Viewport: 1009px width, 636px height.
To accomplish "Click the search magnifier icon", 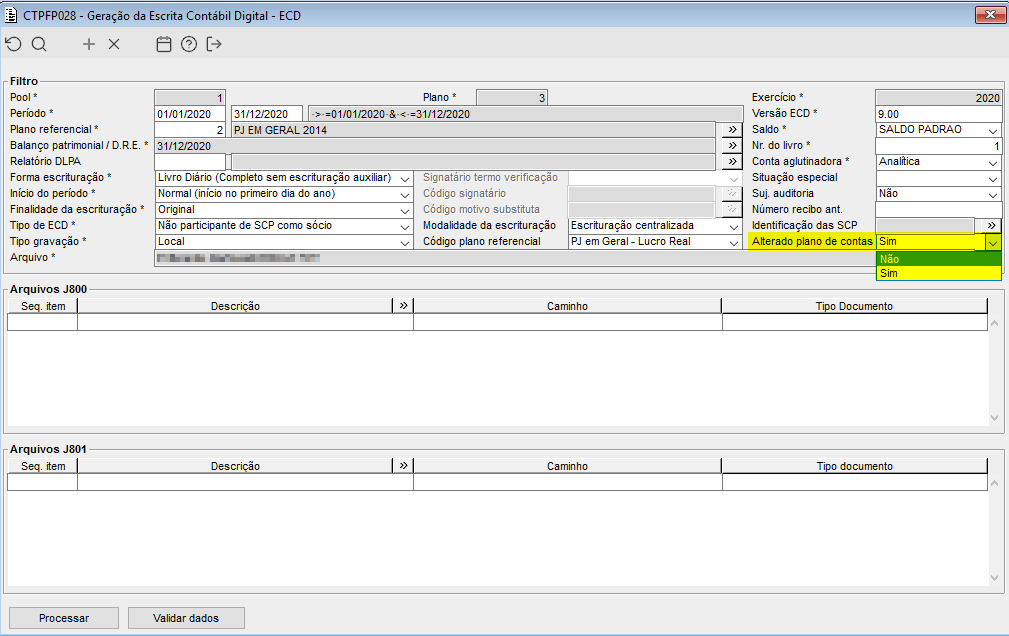I will tap(39, 44).
